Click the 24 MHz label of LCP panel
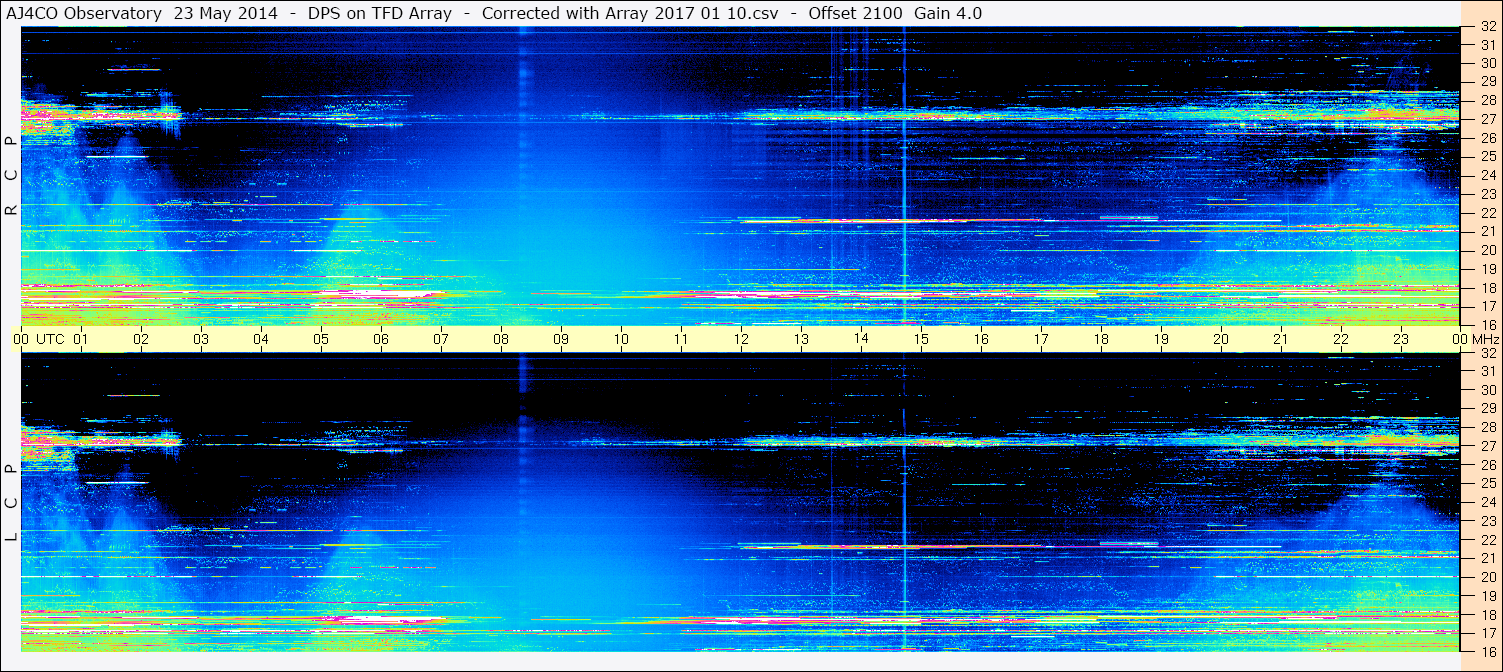Image resolution: width=1503 pixels, height=672 pixels. pyautogui.click(x=1487, y=502)
